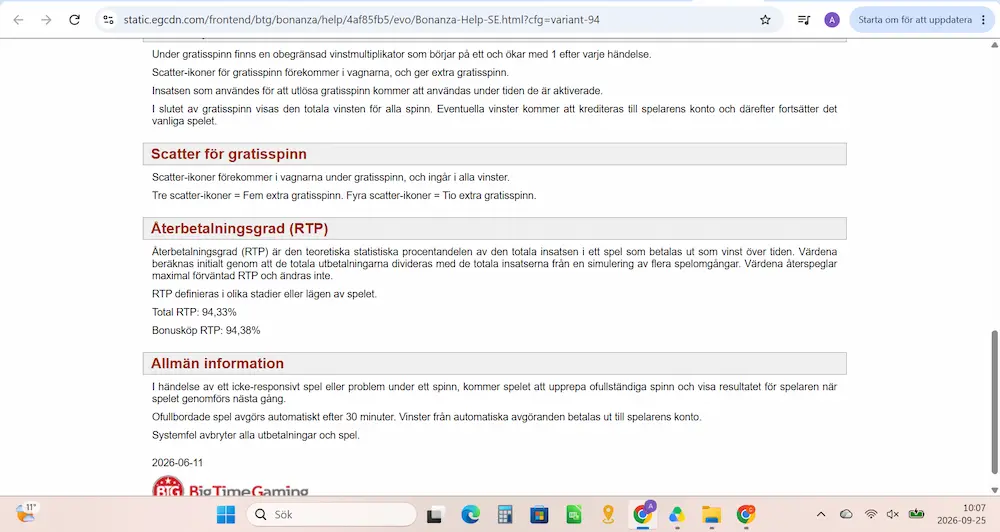Open the green spreadsheet app in taskbar

[x=573, y=514]
